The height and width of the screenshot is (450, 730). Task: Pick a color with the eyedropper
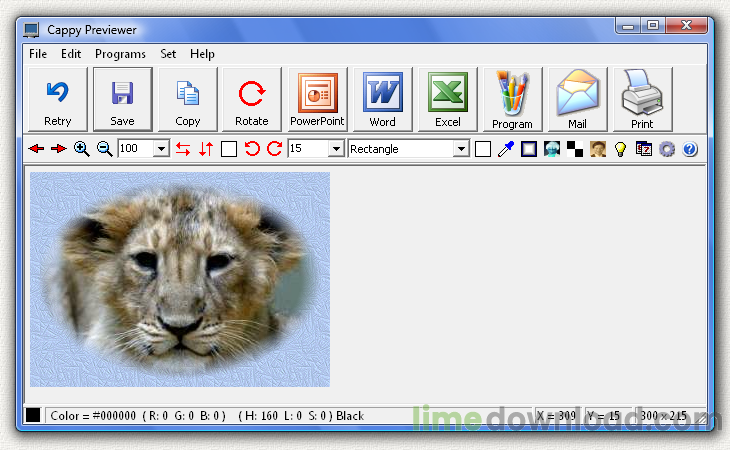506,149
